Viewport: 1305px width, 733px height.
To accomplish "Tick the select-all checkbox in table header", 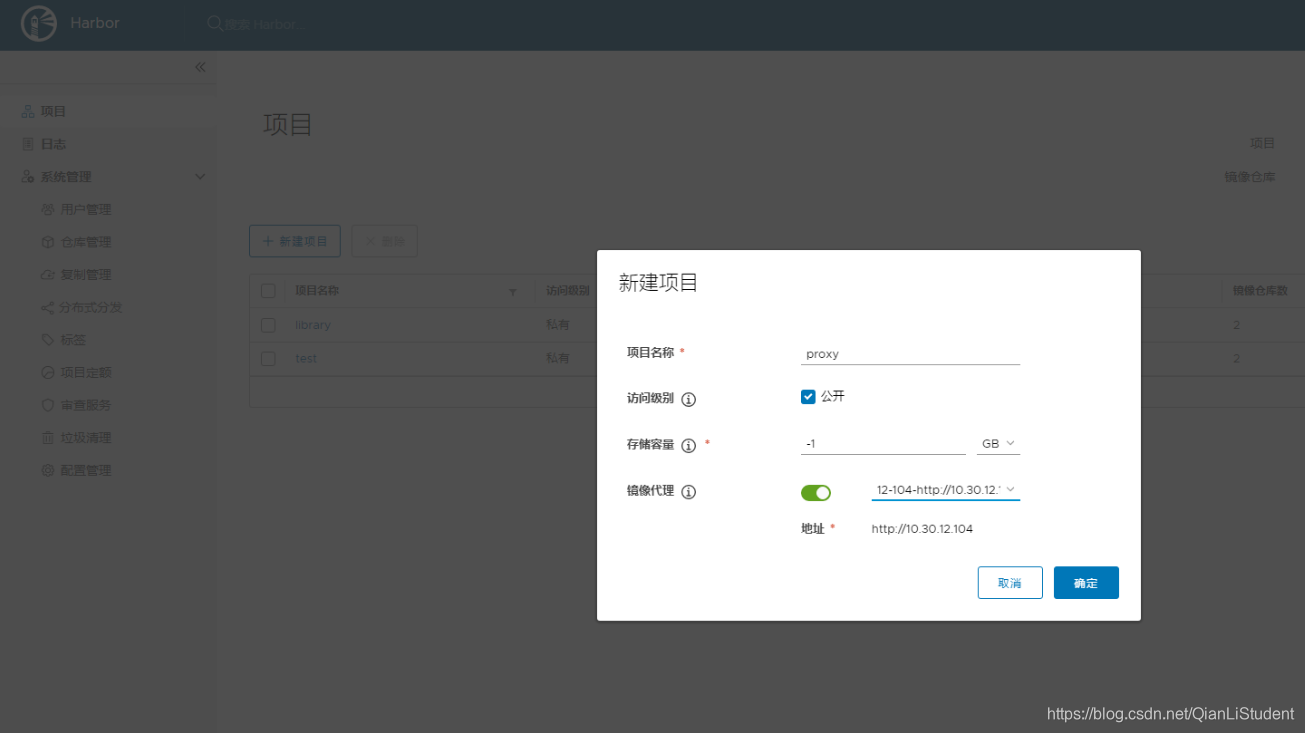I will 268,291.
